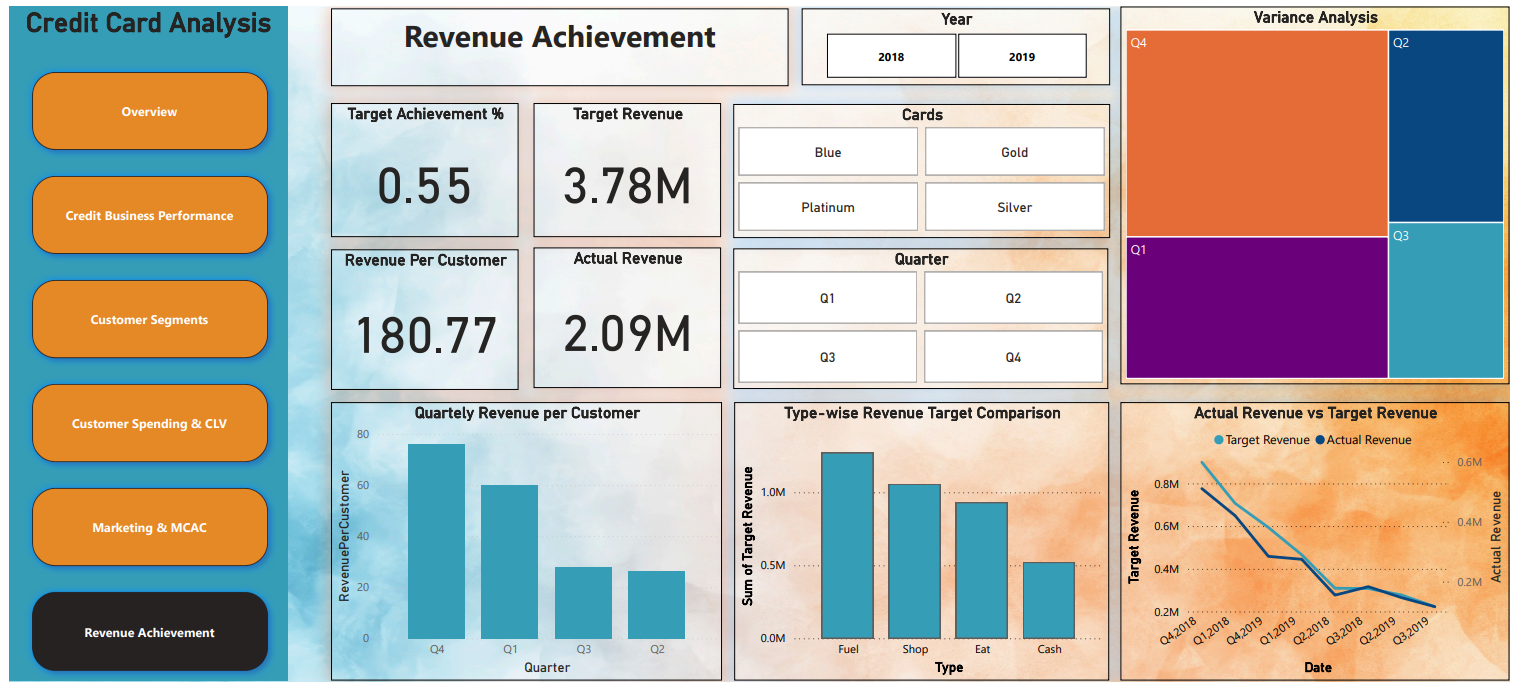
Task: Filter by quarter Q1 slicer
Action: (827, 298)
